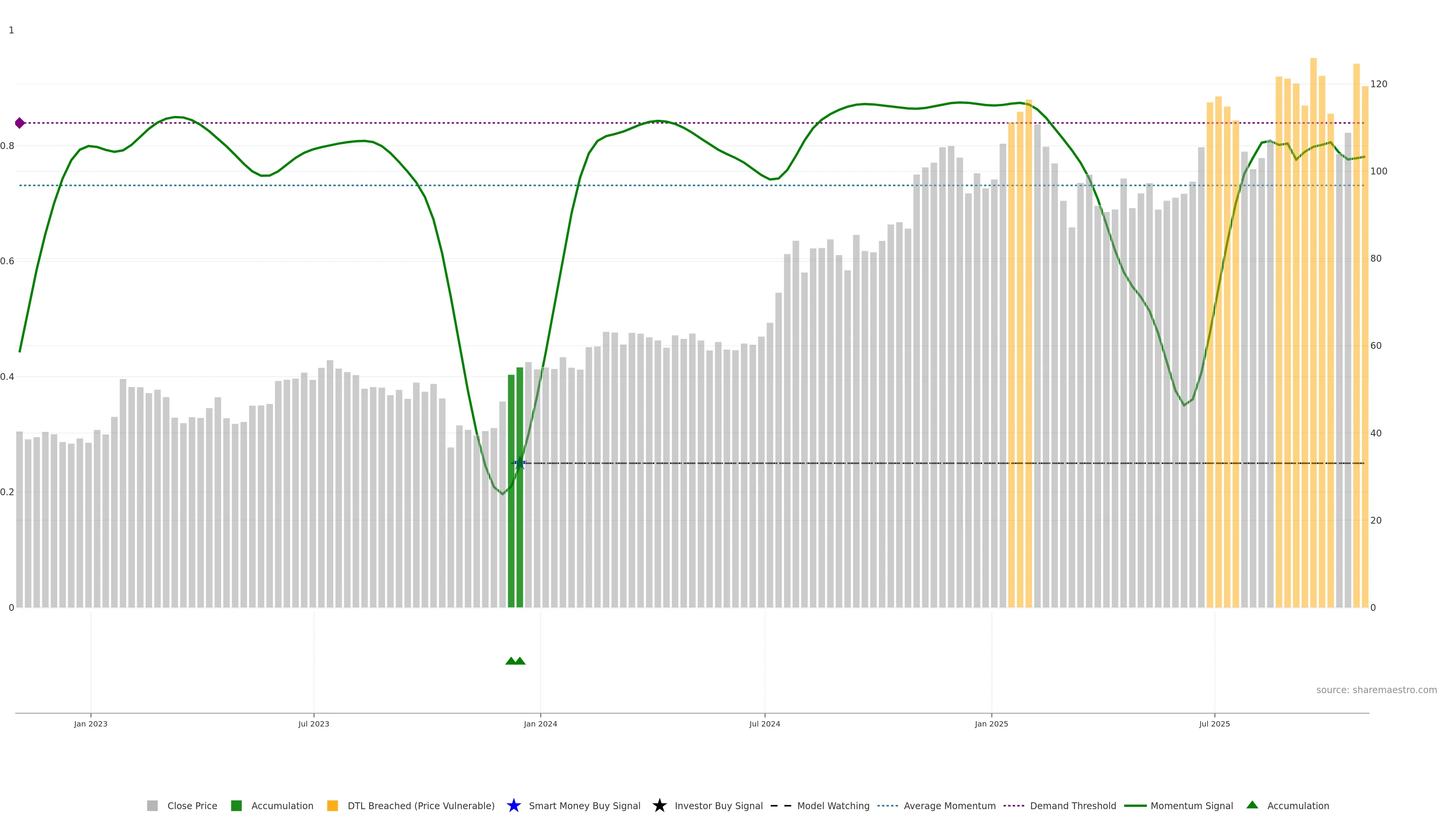1456x819 pixels.
Task: Toggle the Close Price legend label
Action: click(x=192, y=805)
